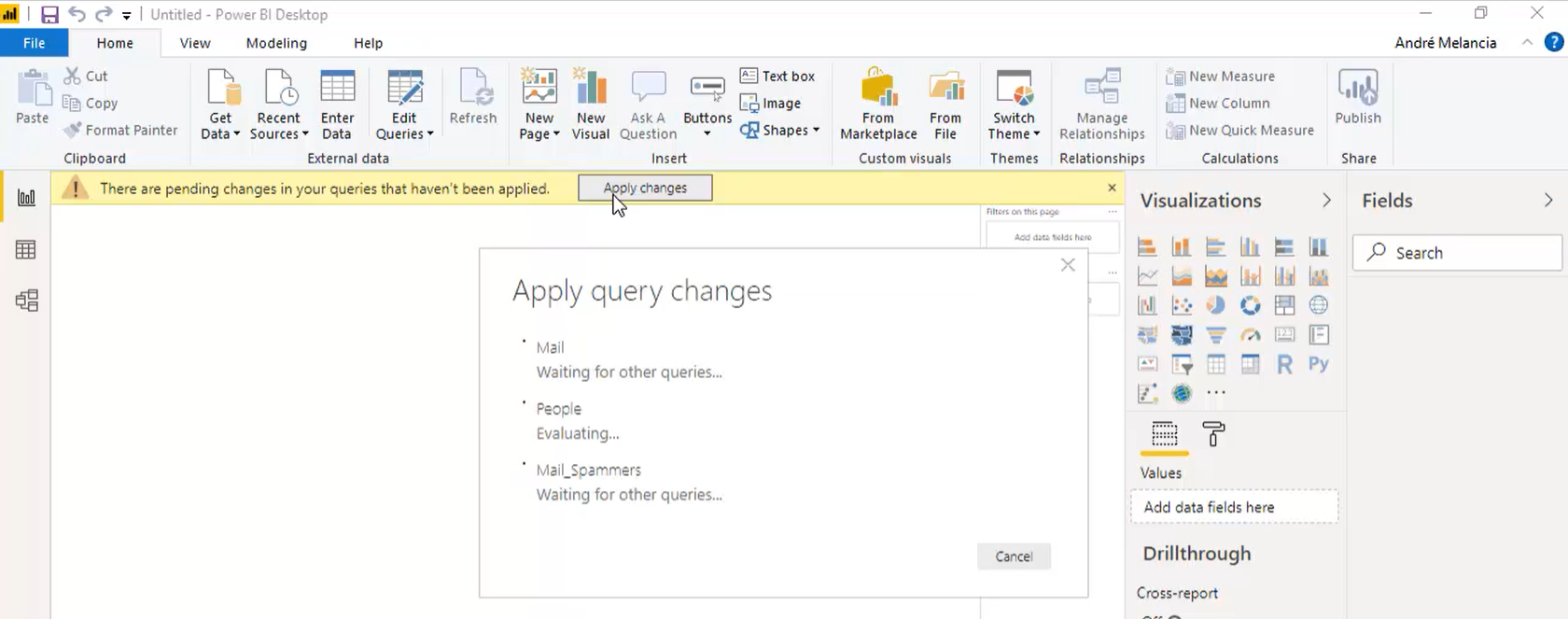
Task: Select the scatter chart visualization
Action: point(1182,305)
